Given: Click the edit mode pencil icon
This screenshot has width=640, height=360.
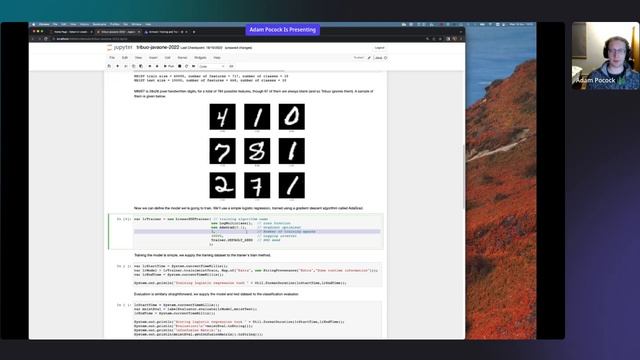Looking at the screenshot, I should [369, 58].
